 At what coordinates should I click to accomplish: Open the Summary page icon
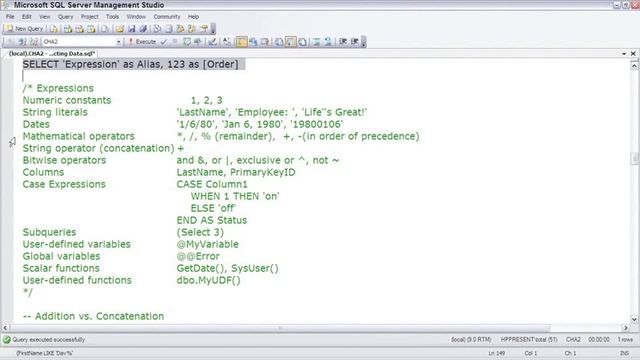point(169,29)
